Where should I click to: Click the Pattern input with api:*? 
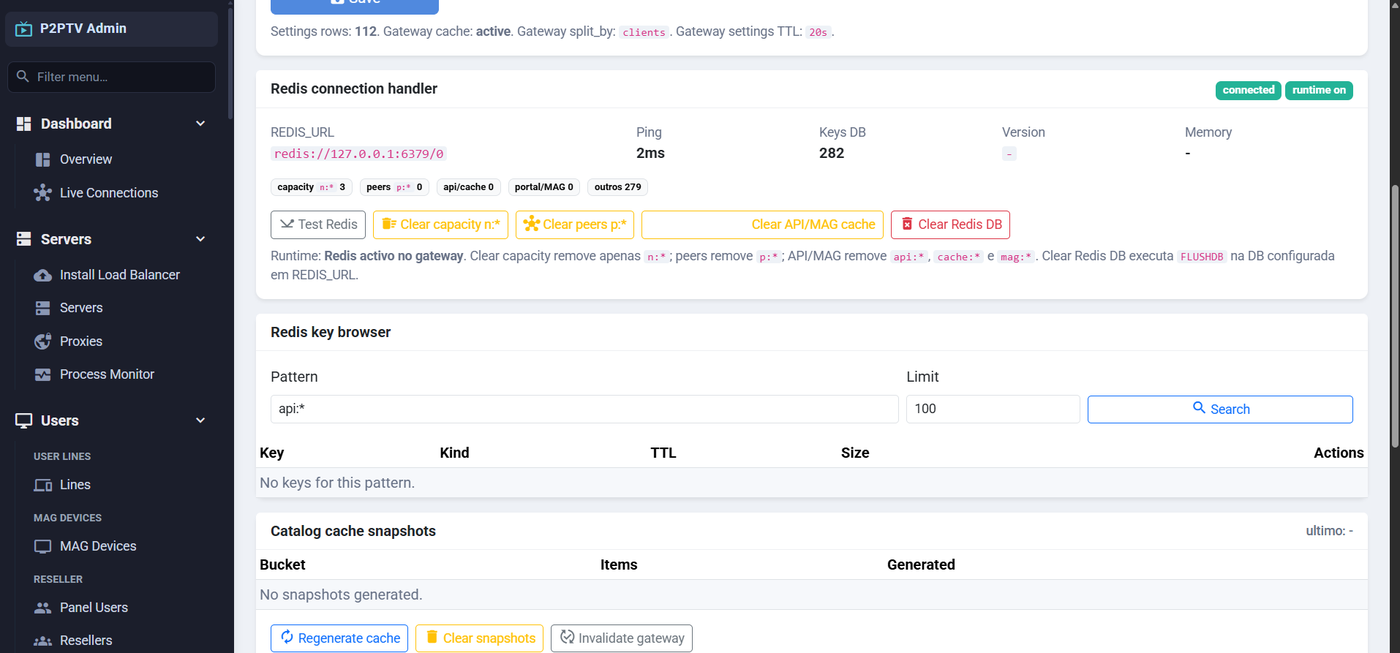585,409
